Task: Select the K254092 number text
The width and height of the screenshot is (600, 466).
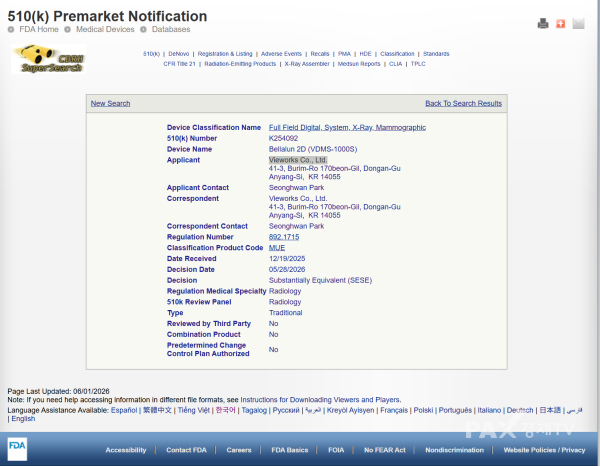Action: pyautogui.click(x=283, y=138)
